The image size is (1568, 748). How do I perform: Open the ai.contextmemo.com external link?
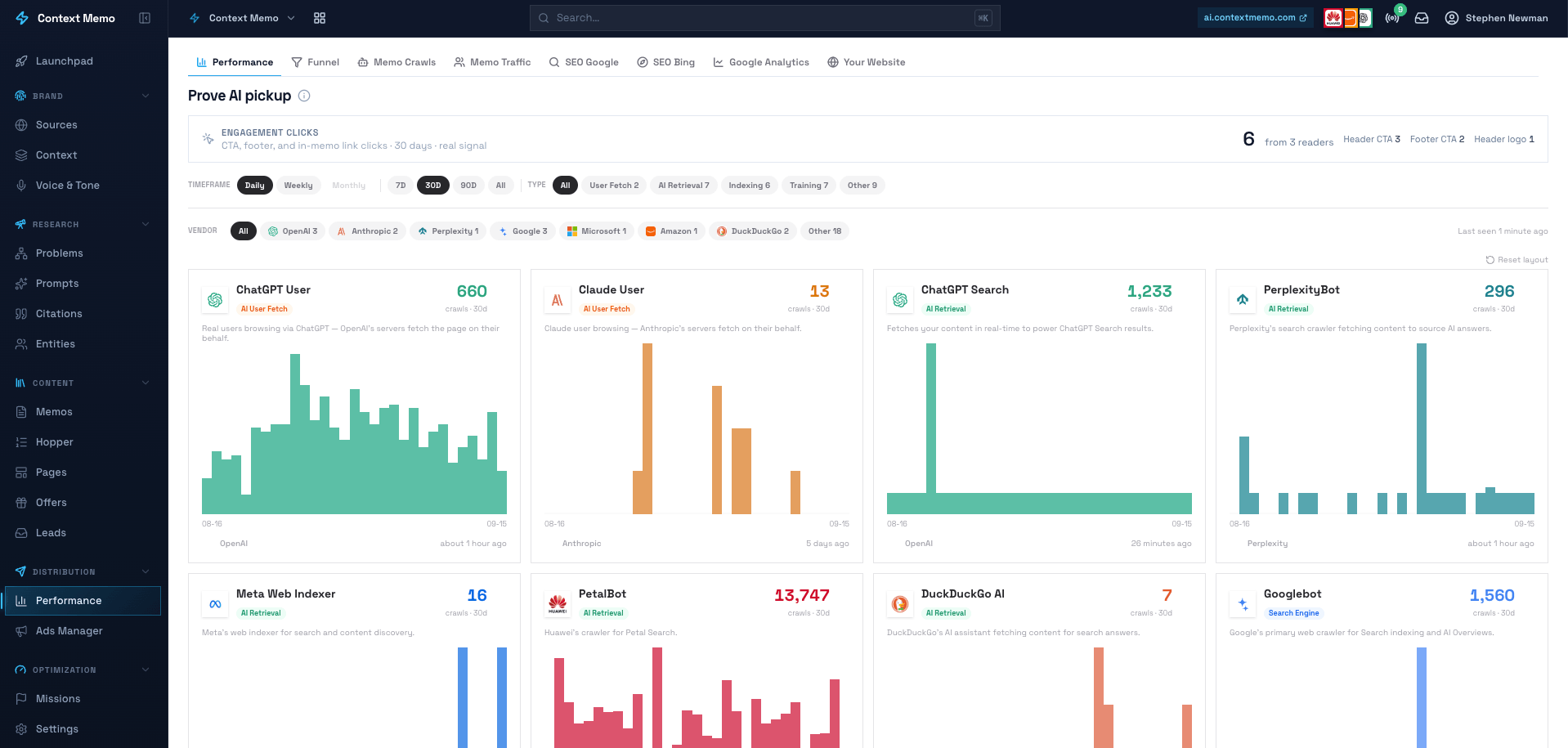(1255, 18)
